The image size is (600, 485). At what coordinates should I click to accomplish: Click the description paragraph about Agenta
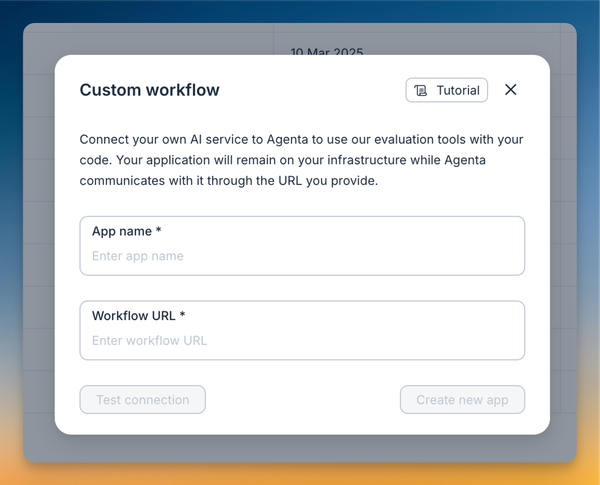300,160
